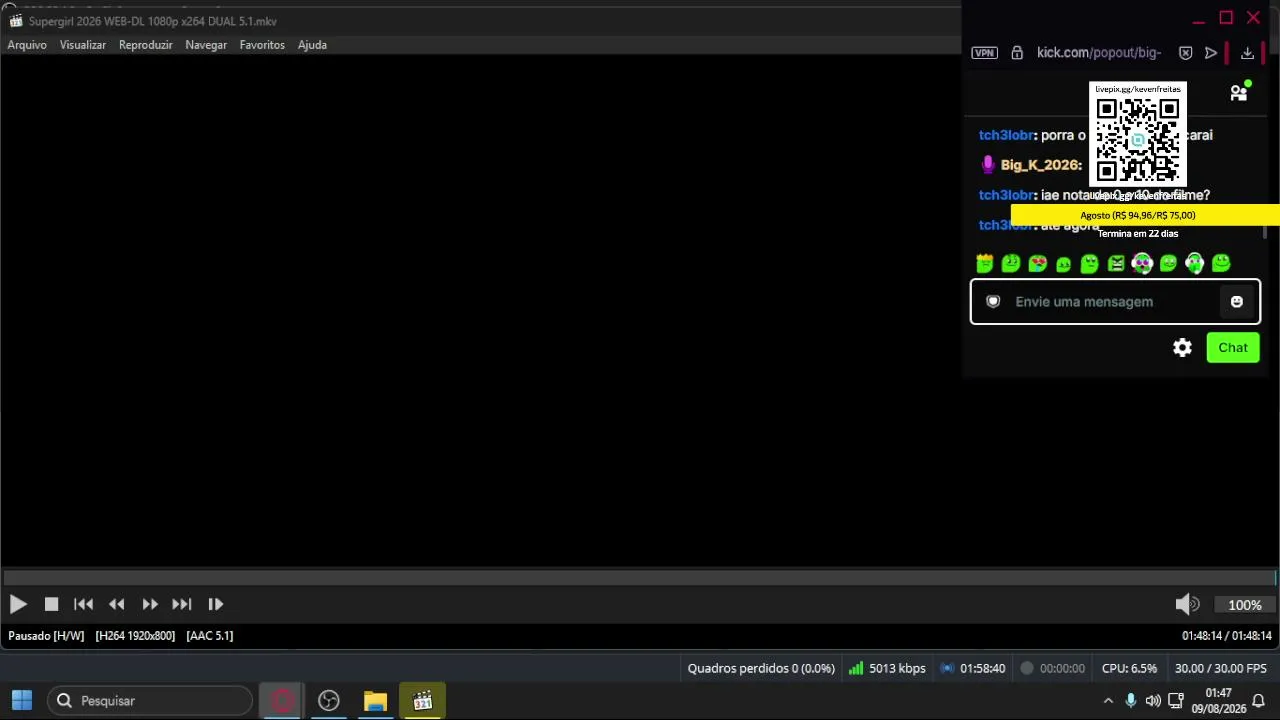Click the Big_K_2026 username
The height and width of the screenshot is (720, 1280).
click(x=1041, y=165)
